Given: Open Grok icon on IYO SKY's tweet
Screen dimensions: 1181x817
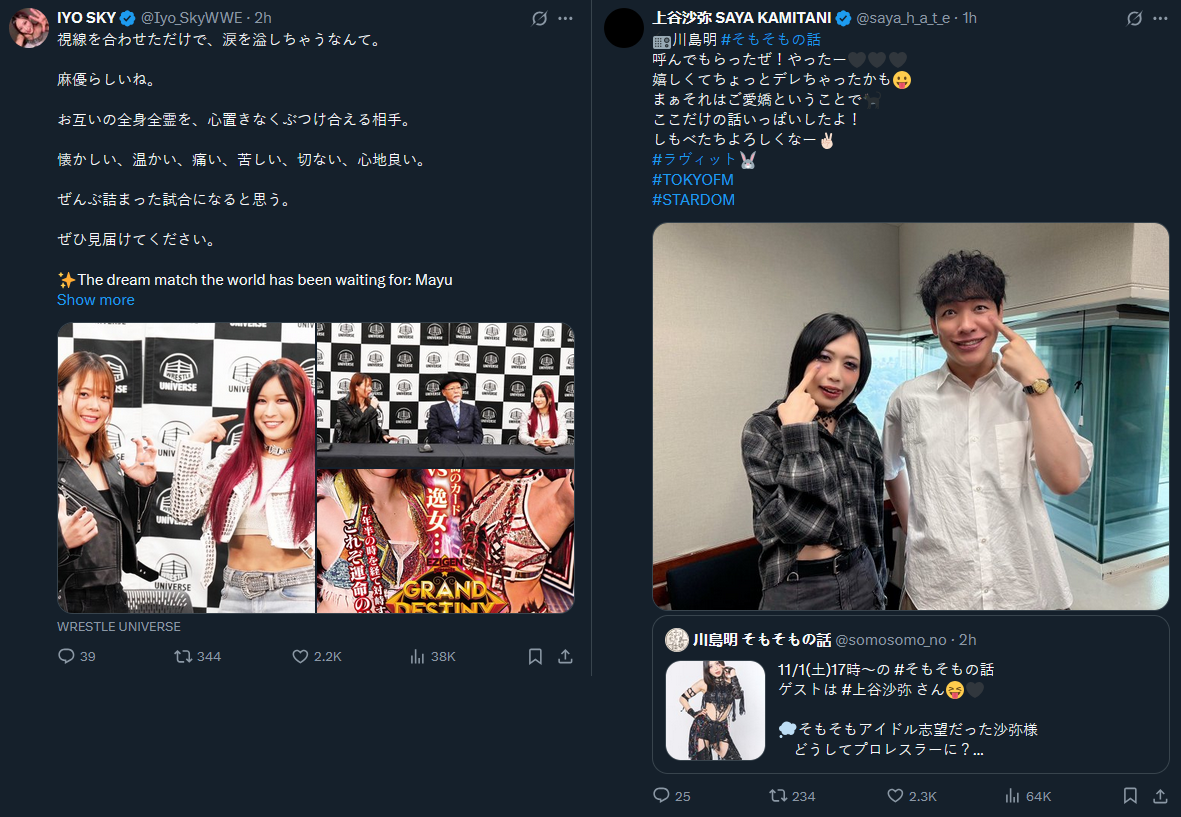Looking at the screenshot, I should click(539, 19).
